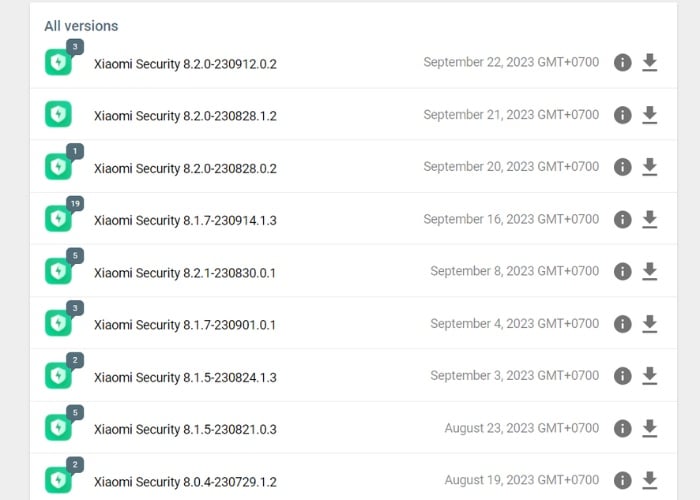
Task: Open Xiaomi Security 8.2.0-230828.1.2 version link
Action: (x=185, y=116)
